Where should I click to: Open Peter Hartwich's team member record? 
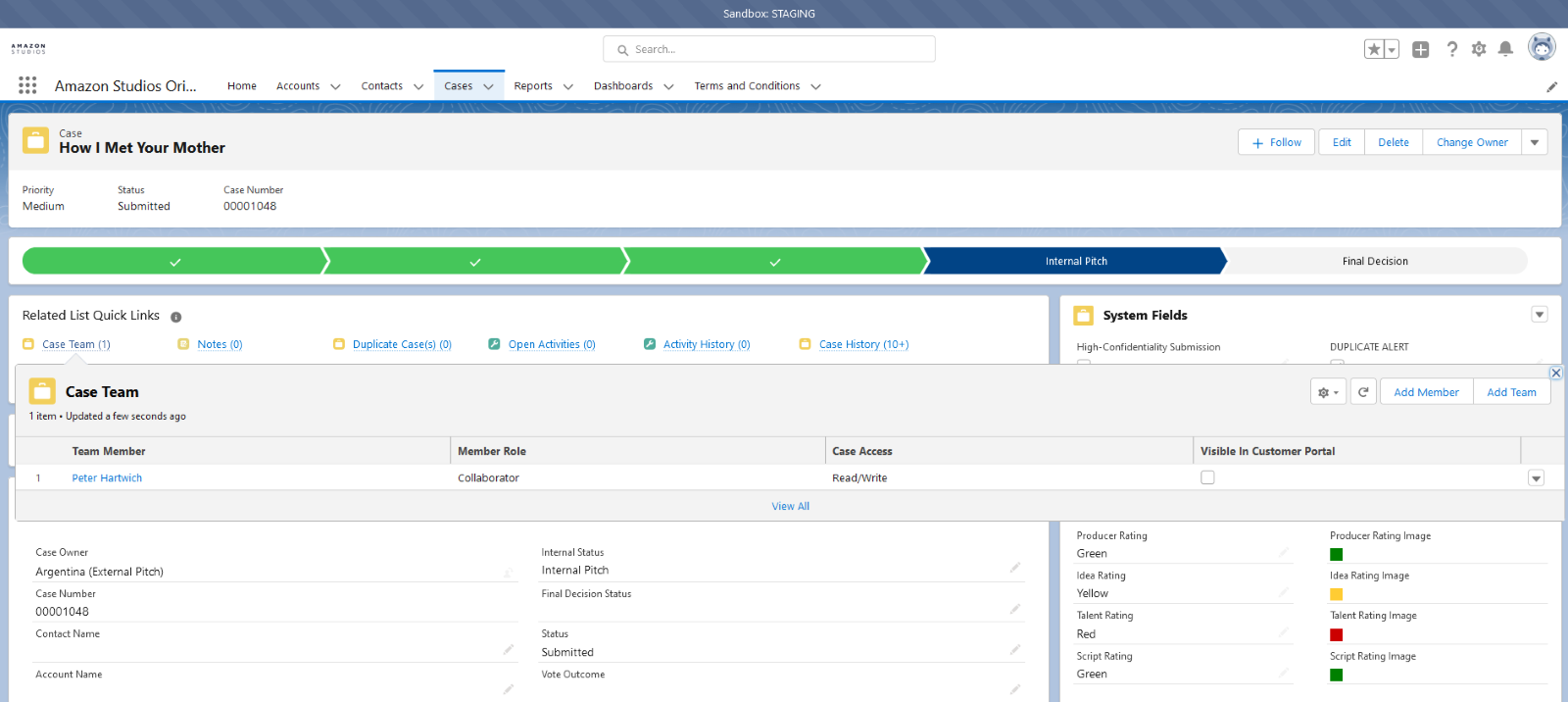click(107, 478)
